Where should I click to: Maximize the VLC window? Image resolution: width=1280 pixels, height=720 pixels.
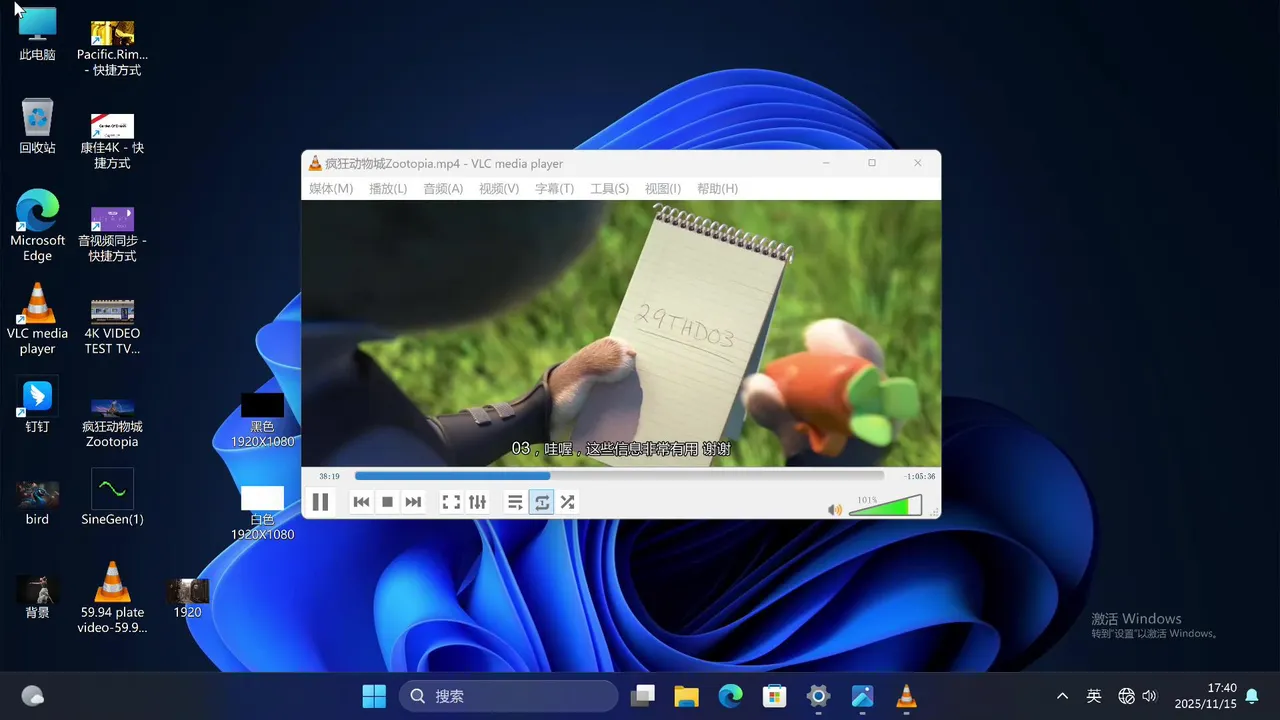point(872,163)
